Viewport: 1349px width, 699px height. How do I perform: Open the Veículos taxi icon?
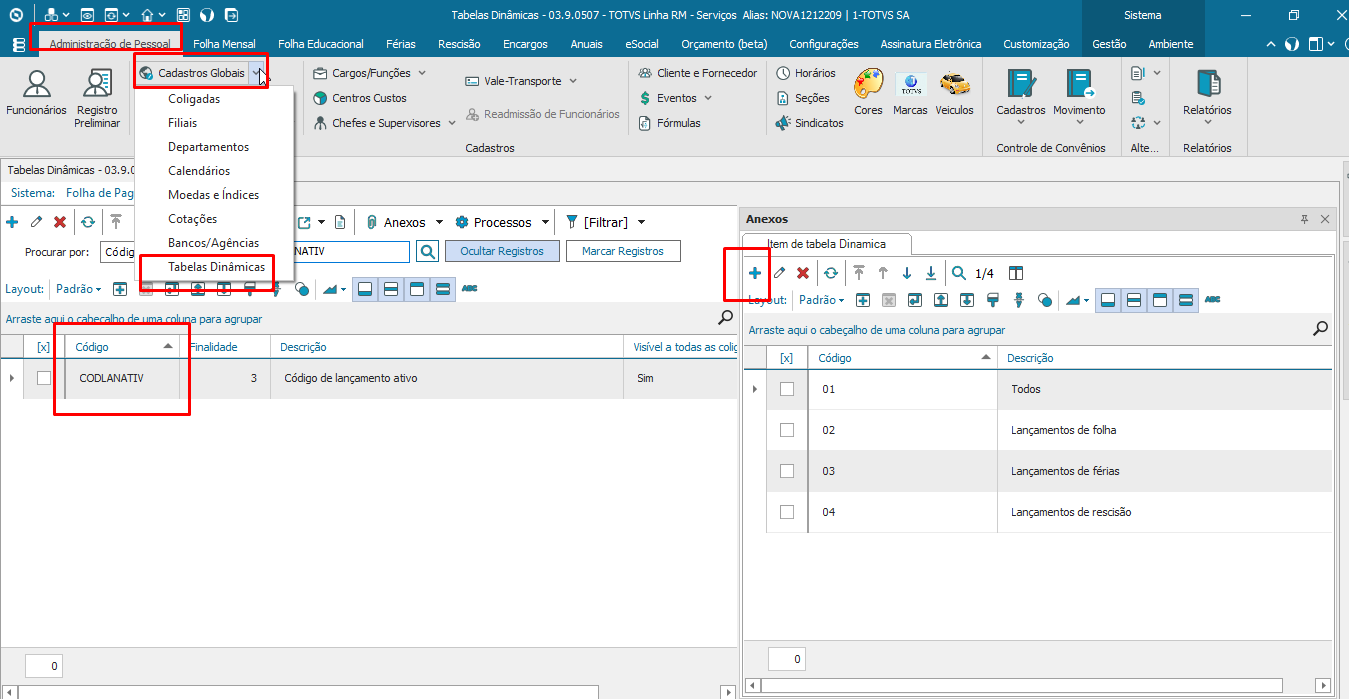tap(954, 93)
